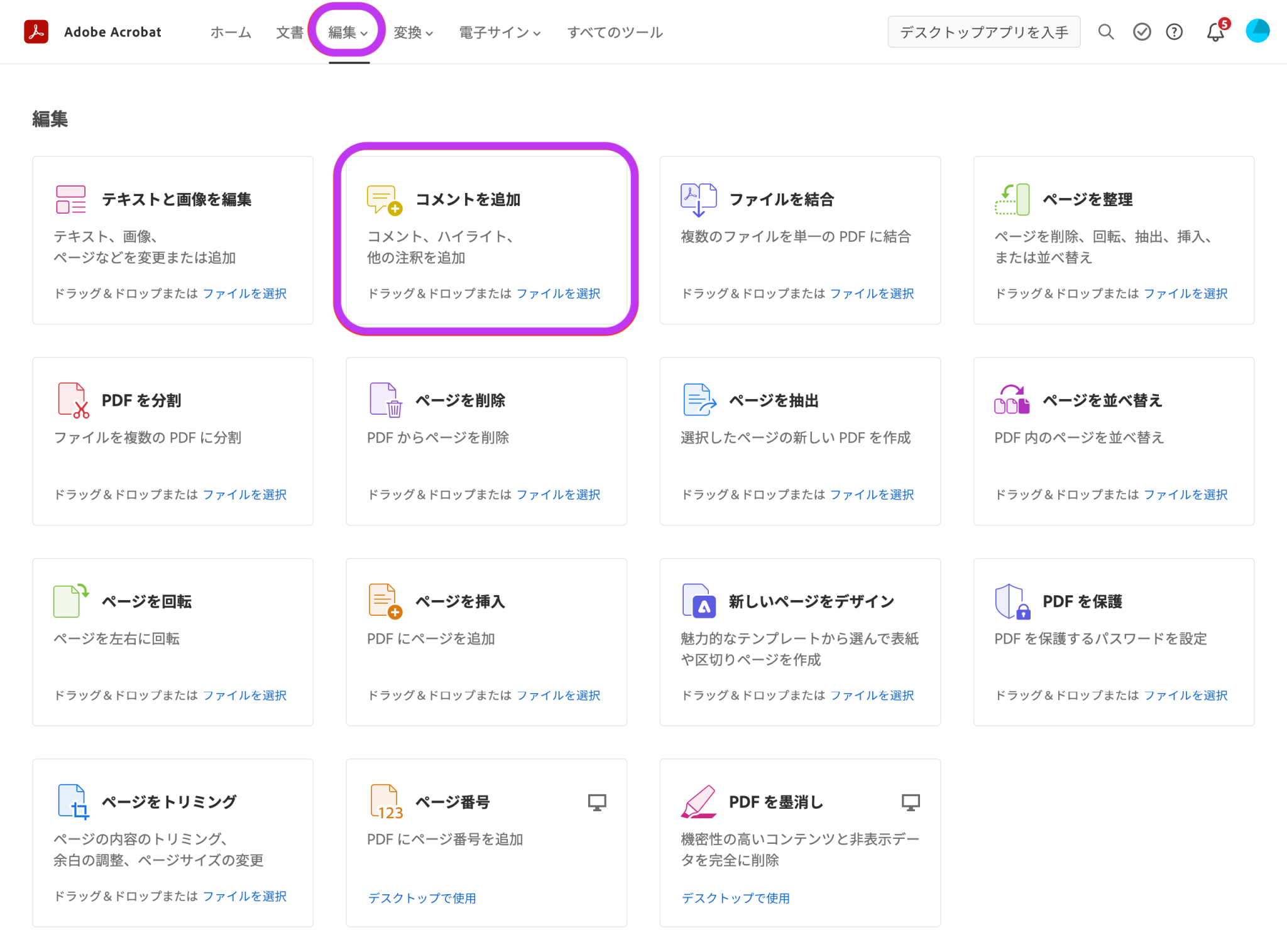Click ファイルを選択 link in コメントを追加 card
This screenshot has width=1287, height=952.
coord(558,293)
